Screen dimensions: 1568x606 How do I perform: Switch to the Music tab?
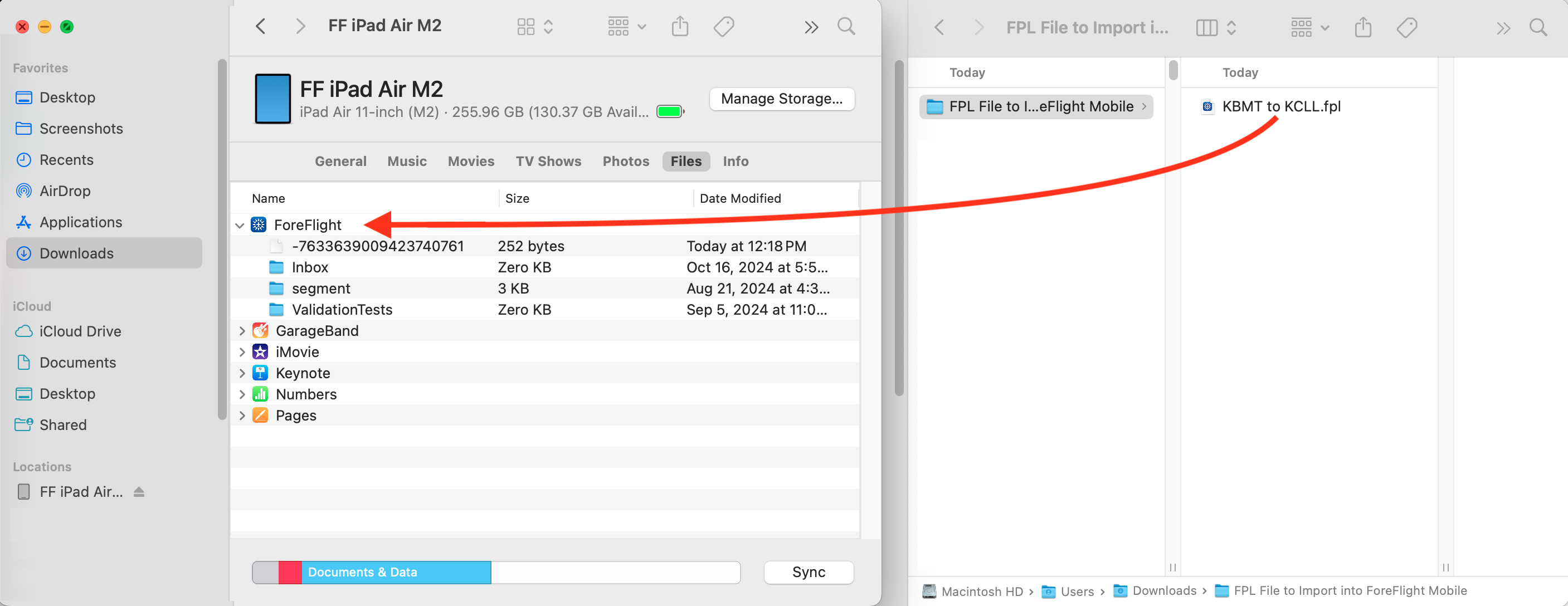407,161
